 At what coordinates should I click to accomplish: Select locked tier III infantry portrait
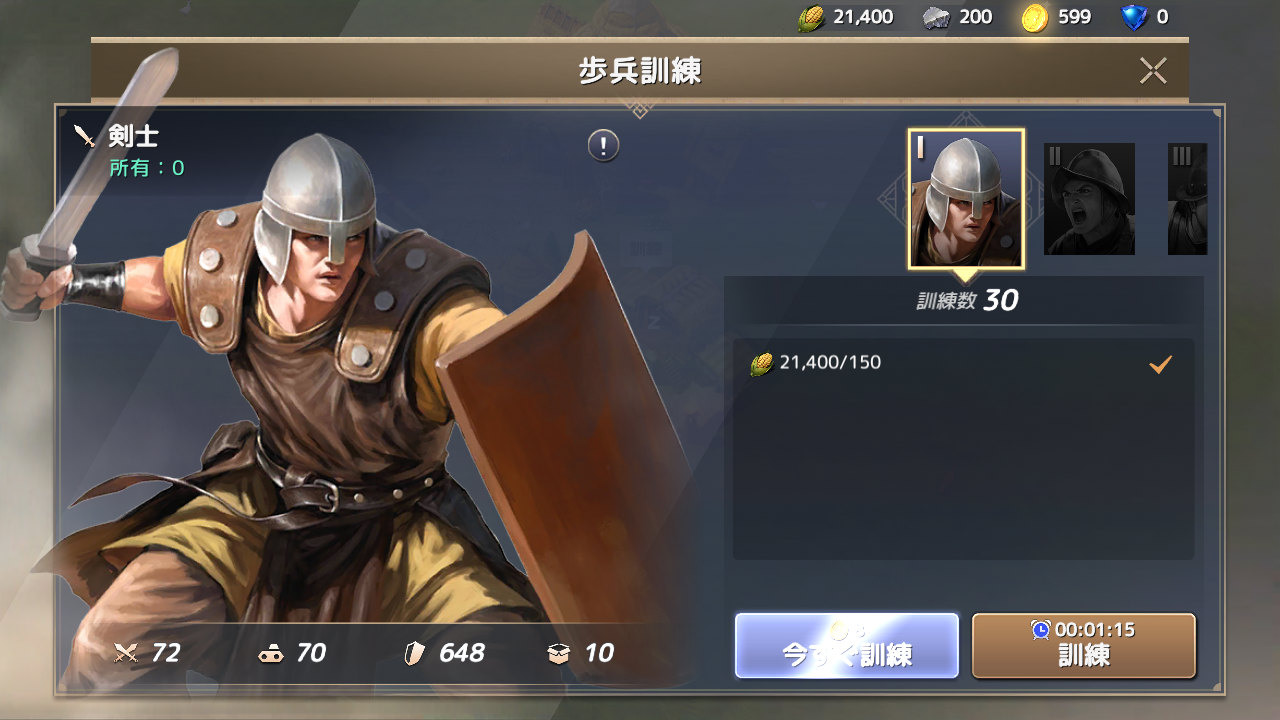tap(1187, 198)
